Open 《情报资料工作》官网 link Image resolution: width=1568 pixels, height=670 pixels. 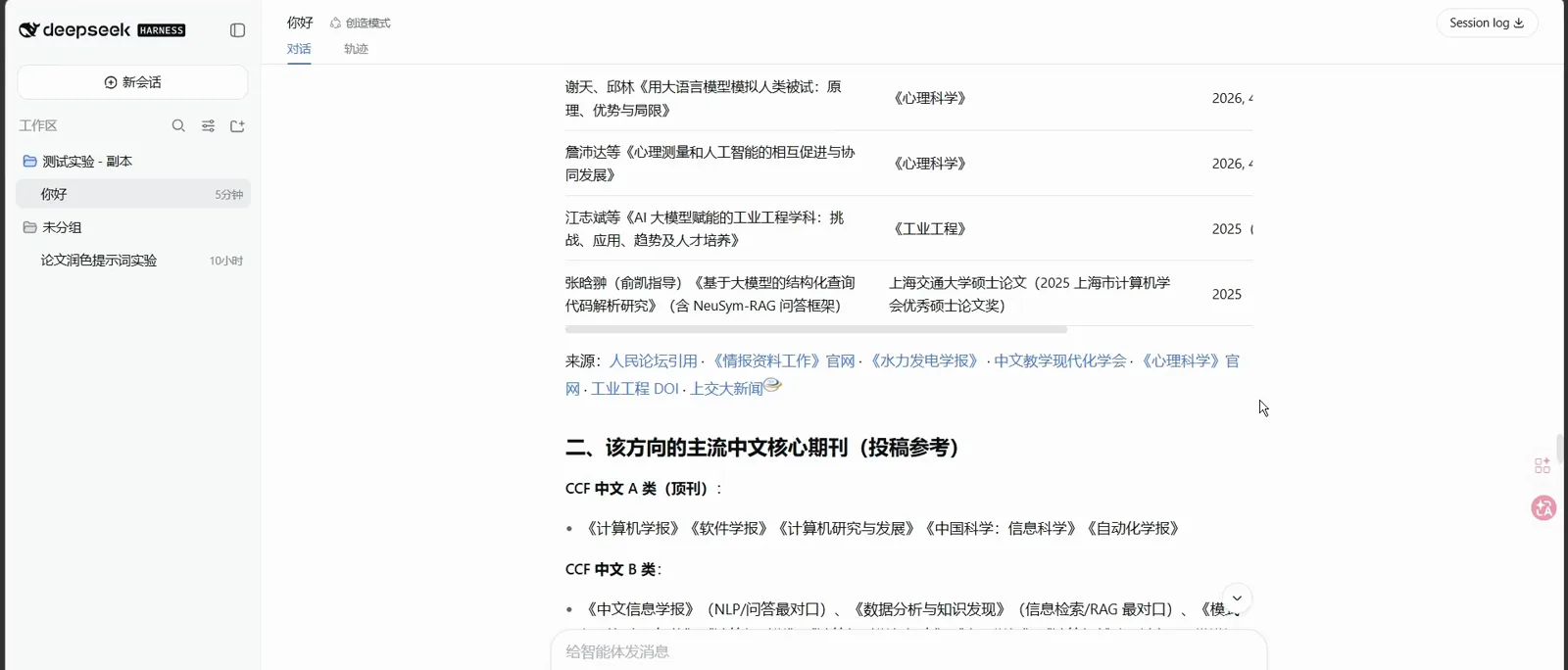tap(783, 361)
